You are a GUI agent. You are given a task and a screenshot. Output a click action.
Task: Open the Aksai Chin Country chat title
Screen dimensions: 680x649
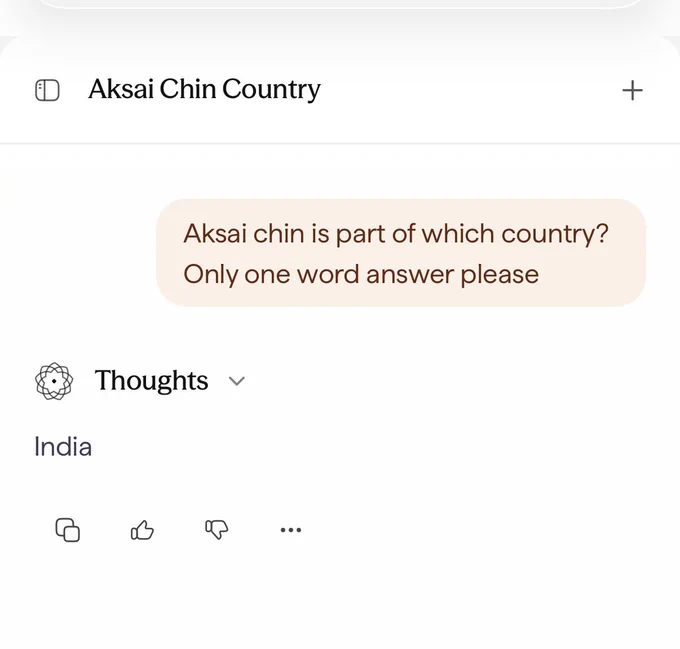click(x=204, y=89)
